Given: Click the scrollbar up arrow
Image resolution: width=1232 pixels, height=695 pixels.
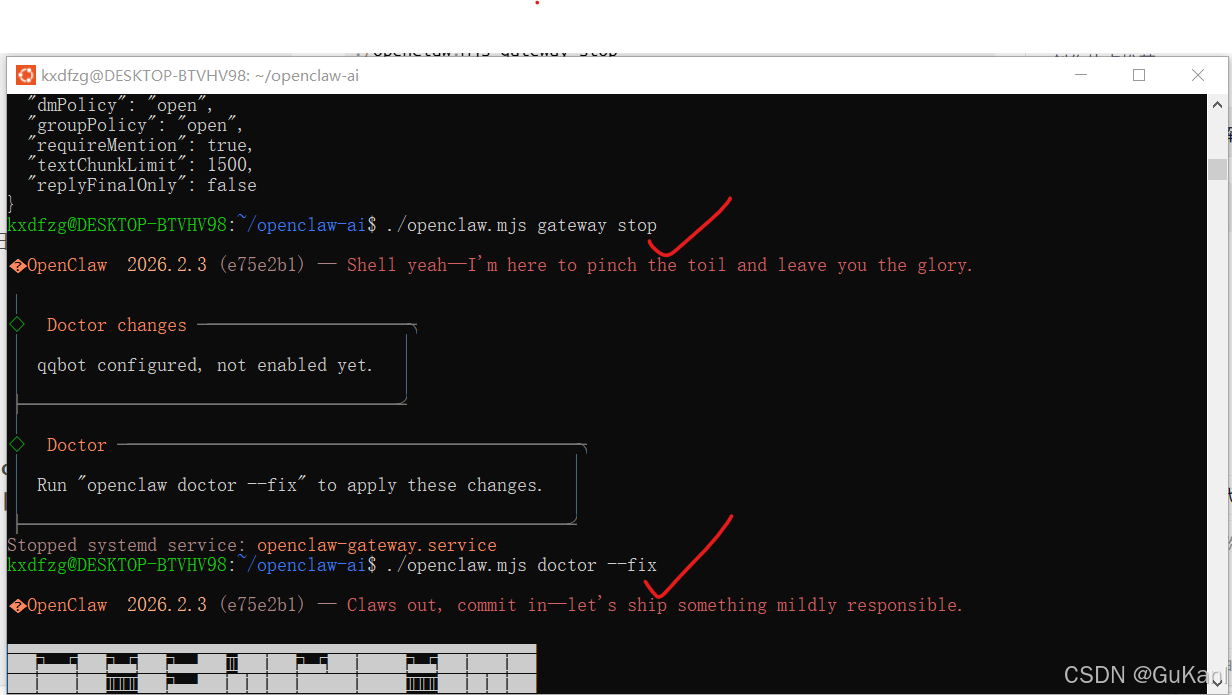Looking at the screenshot, I should click(x=1217, y=105).
